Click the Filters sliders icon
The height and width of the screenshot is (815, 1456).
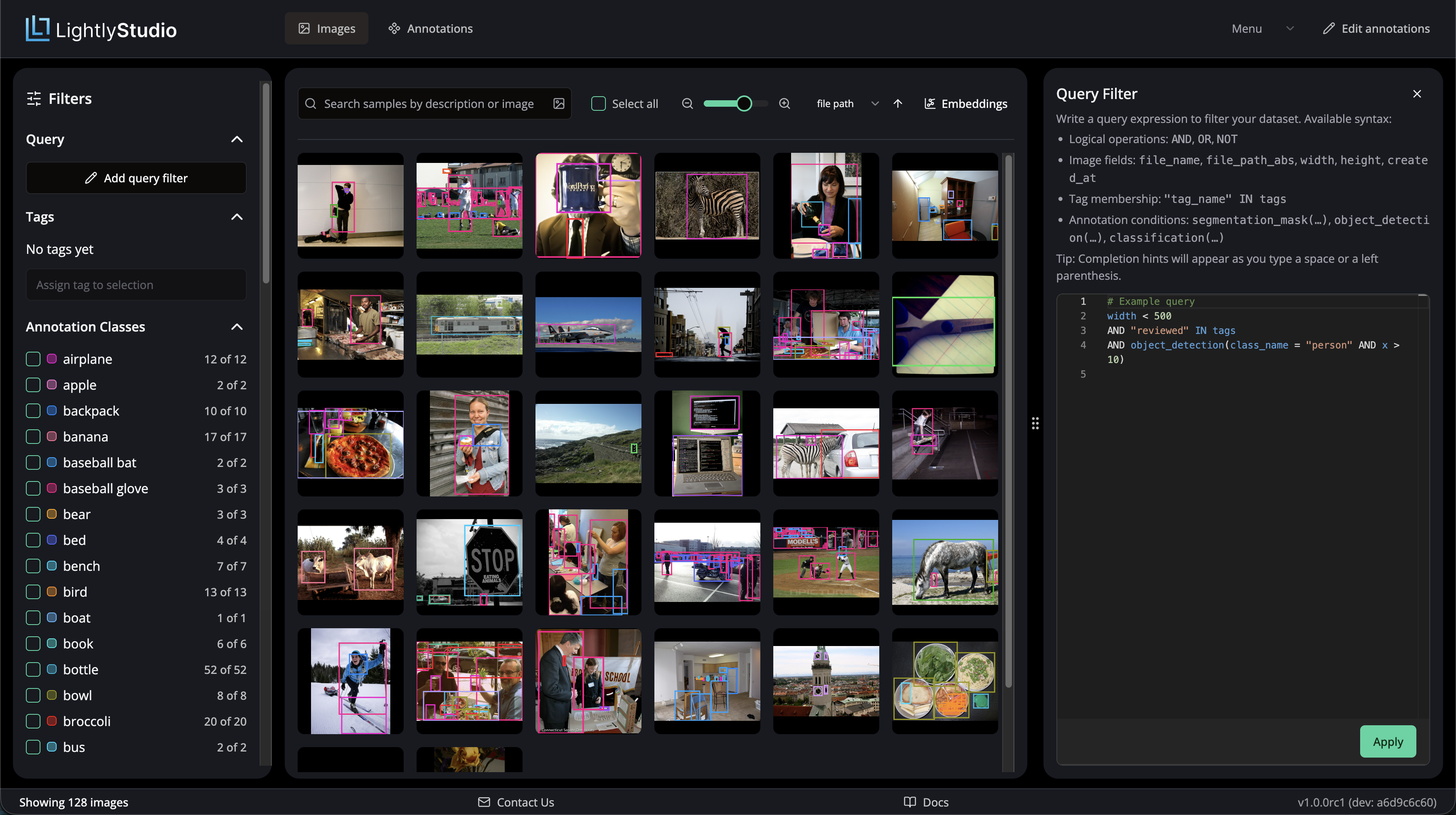pyautogui.click(x=34, y=98)
